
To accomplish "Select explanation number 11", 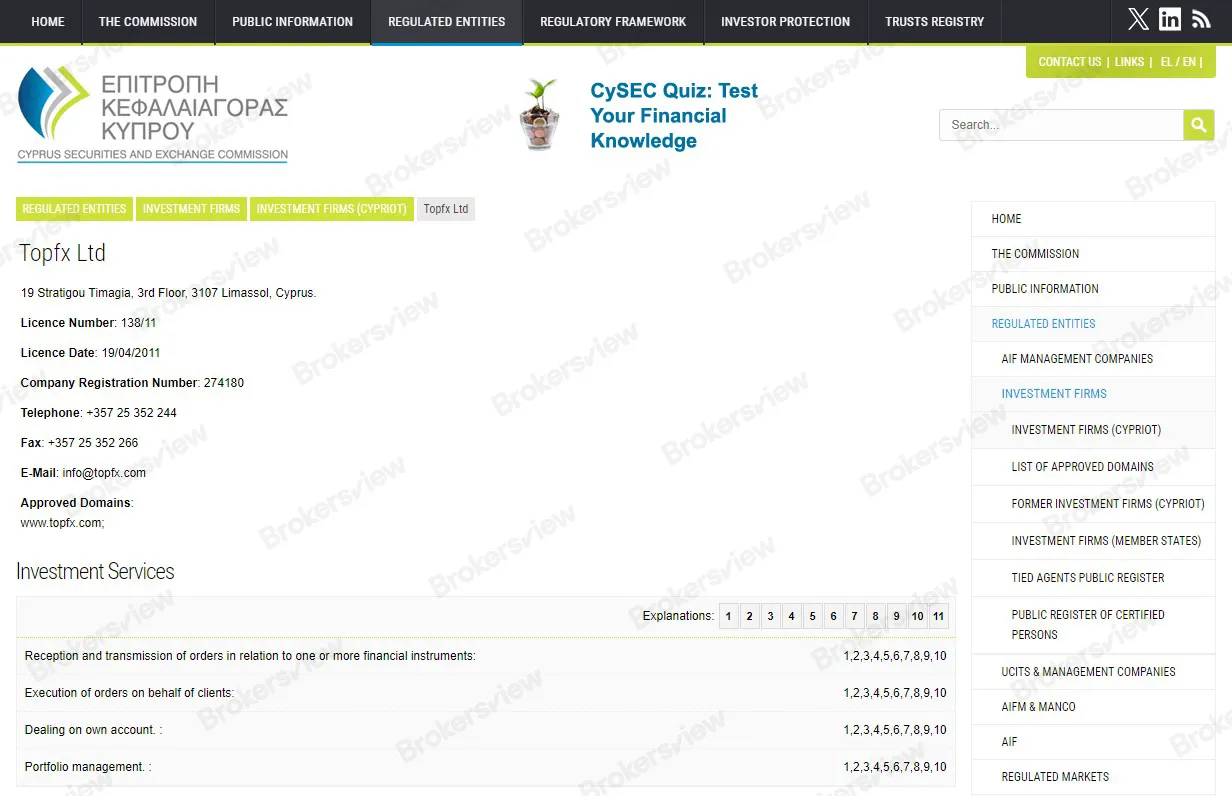I will coord(938,616).
